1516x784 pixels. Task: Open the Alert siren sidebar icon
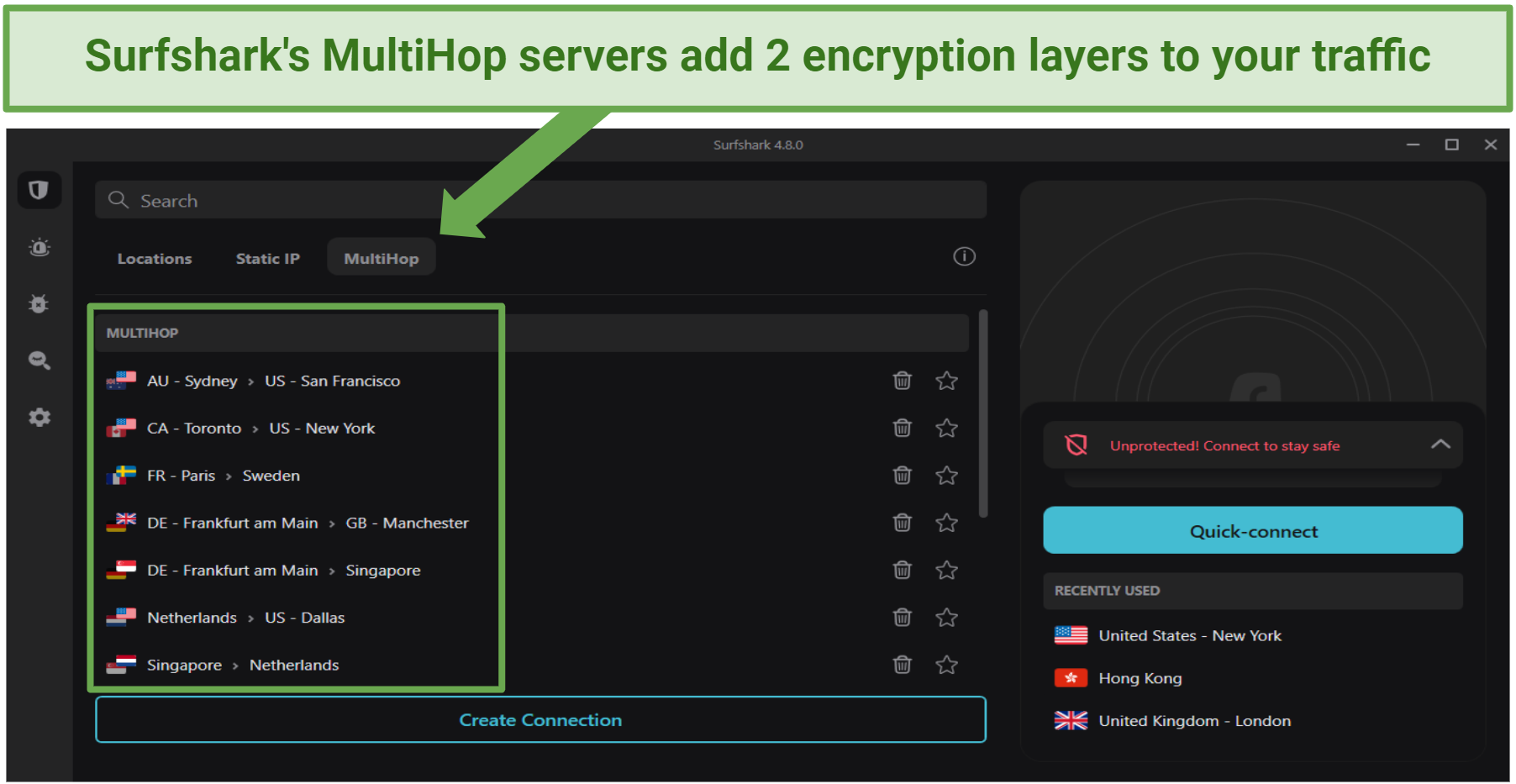[x=39, y=247]
